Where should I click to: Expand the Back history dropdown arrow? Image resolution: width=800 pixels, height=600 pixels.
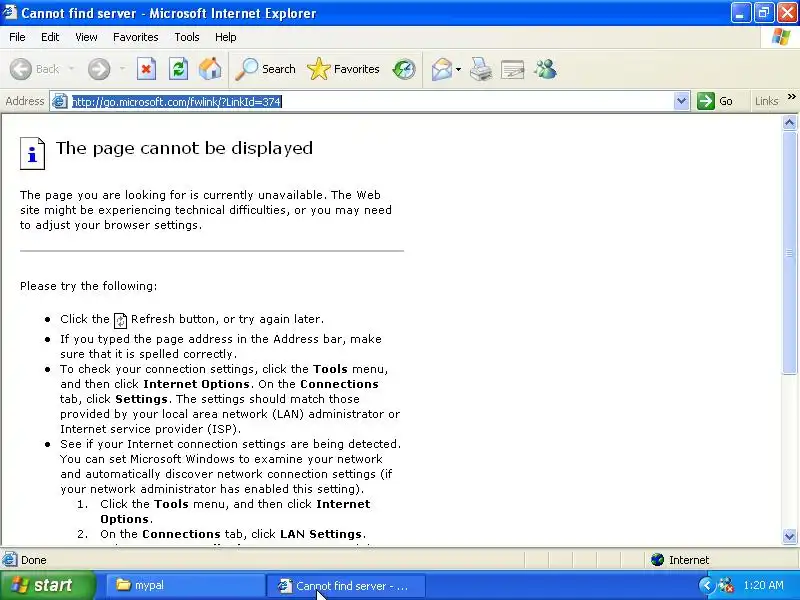click(71, 69)
